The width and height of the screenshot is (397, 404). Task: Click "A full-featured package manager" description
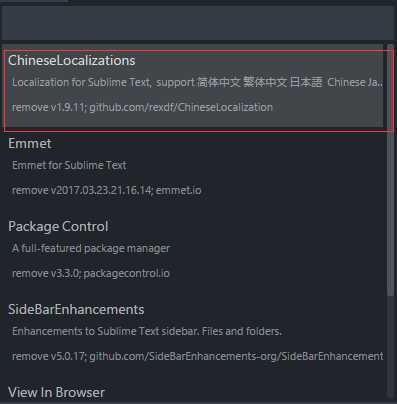tap(91, 248)
